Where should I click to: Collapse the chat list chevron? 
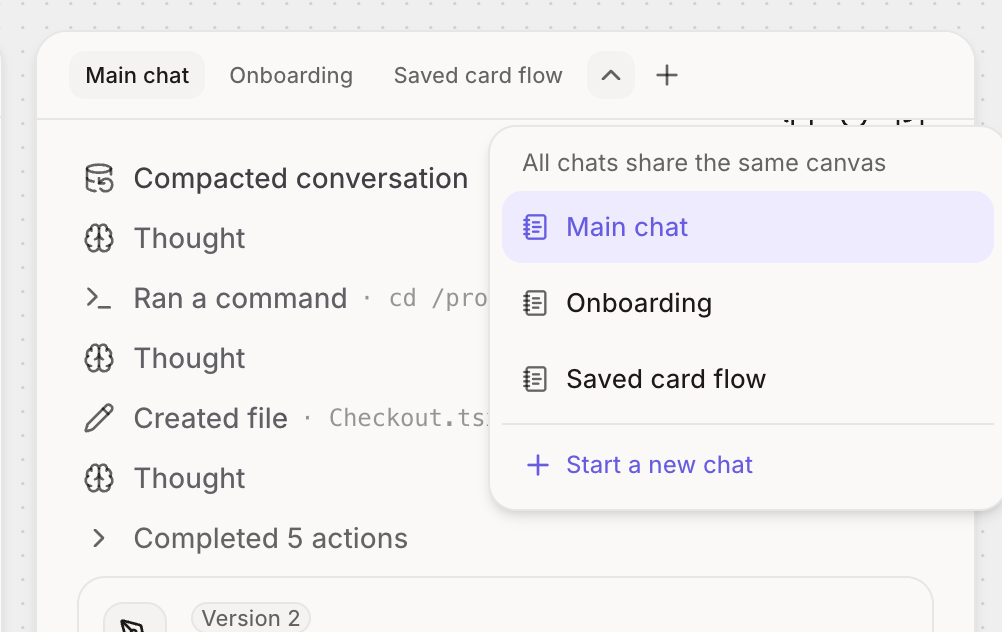tap(611, 75)
